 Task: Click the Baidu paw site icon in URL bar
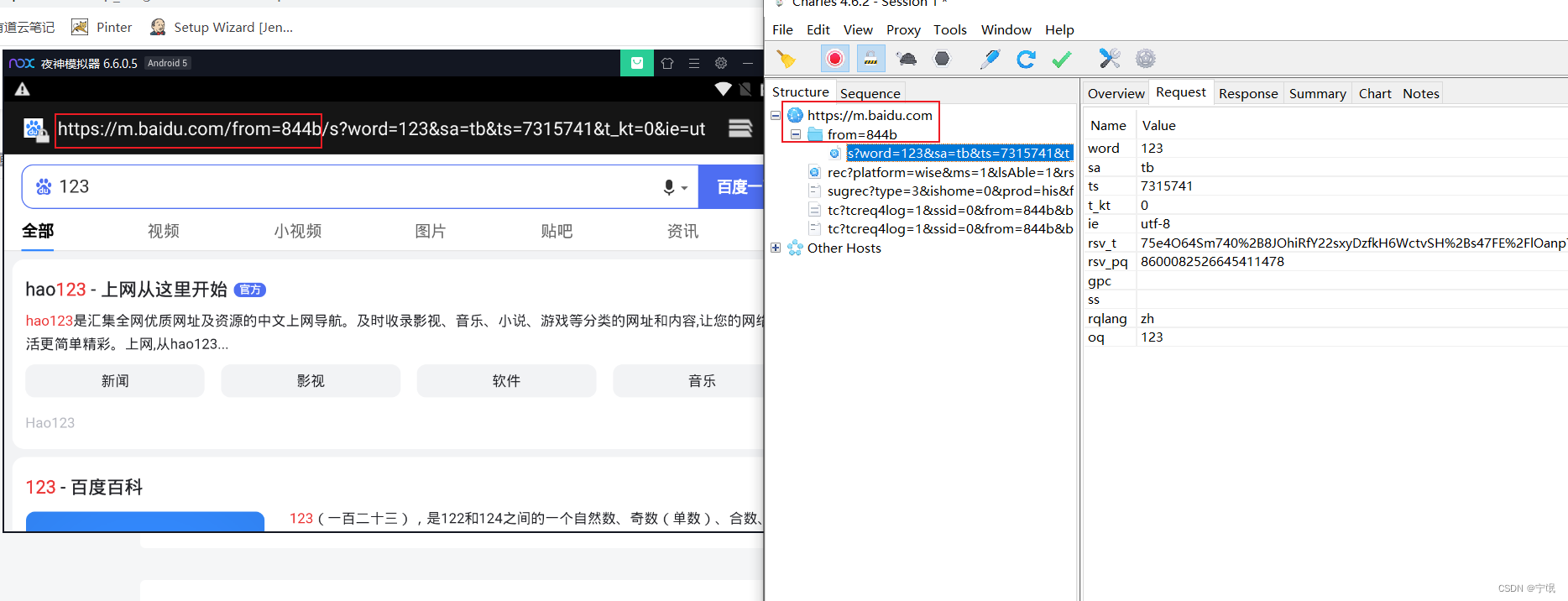(x=34, y=128)
